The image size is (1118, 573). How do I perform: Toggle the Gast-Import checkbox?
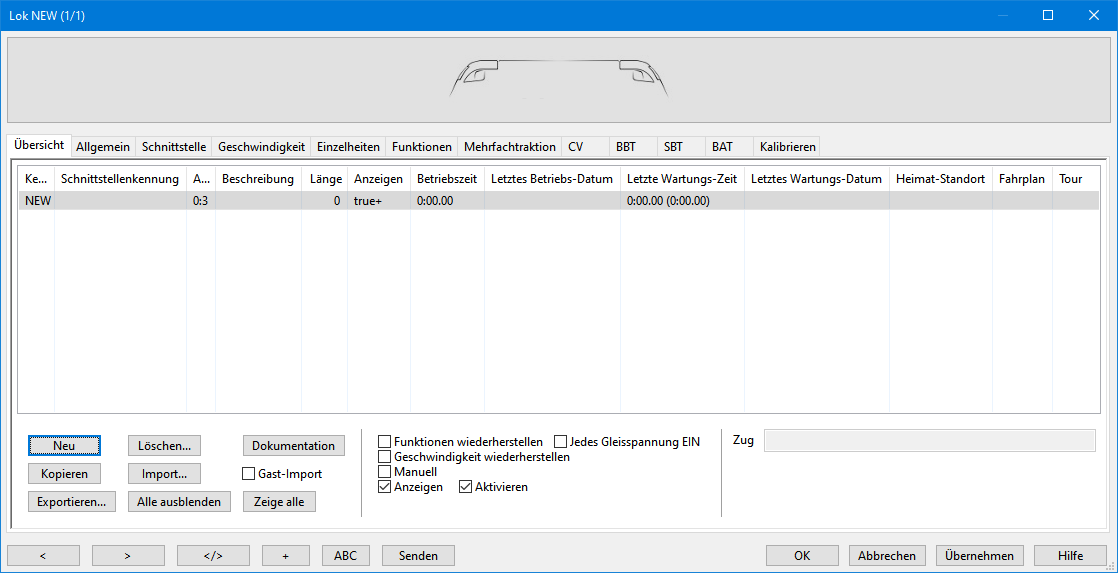[250, 474]
